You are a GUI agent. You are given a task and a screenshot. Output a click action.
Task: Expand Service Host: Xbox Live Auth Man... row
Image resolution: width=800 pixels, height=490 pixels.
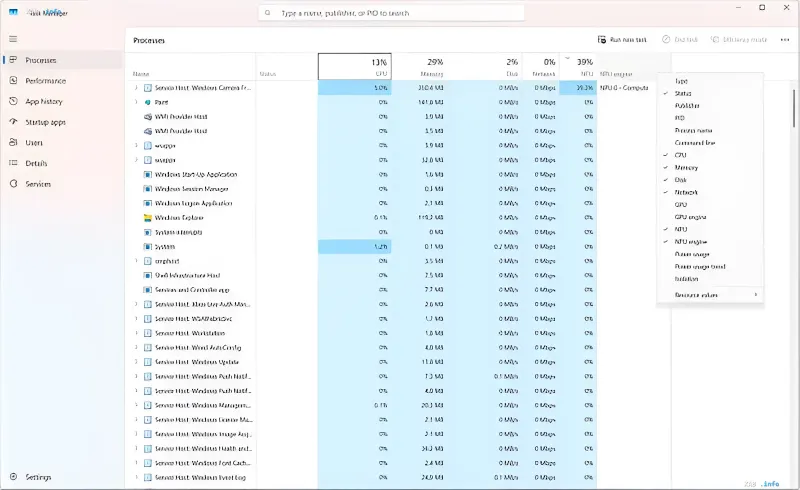[x=136, y=304]
